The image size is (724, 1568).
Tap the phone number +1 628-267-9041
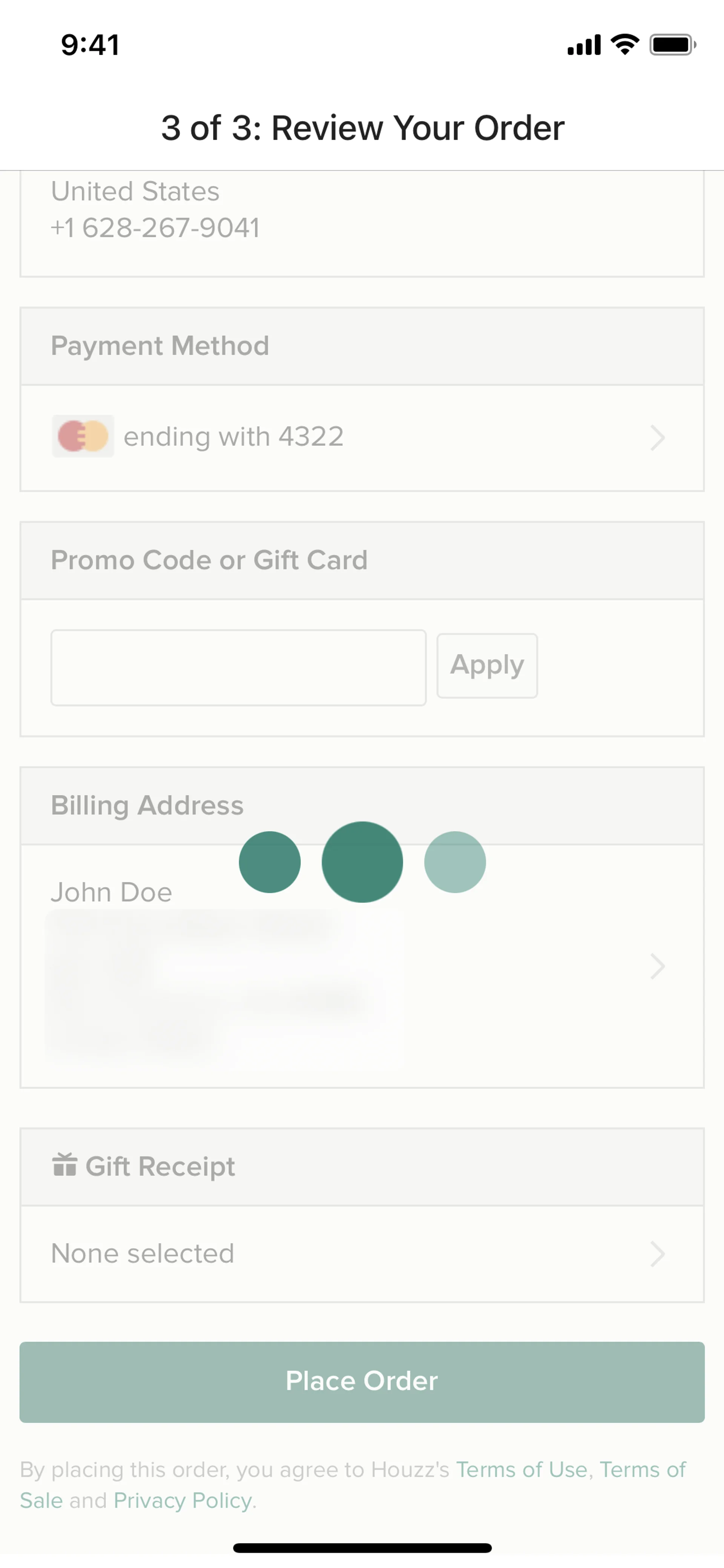click(155, 228)
